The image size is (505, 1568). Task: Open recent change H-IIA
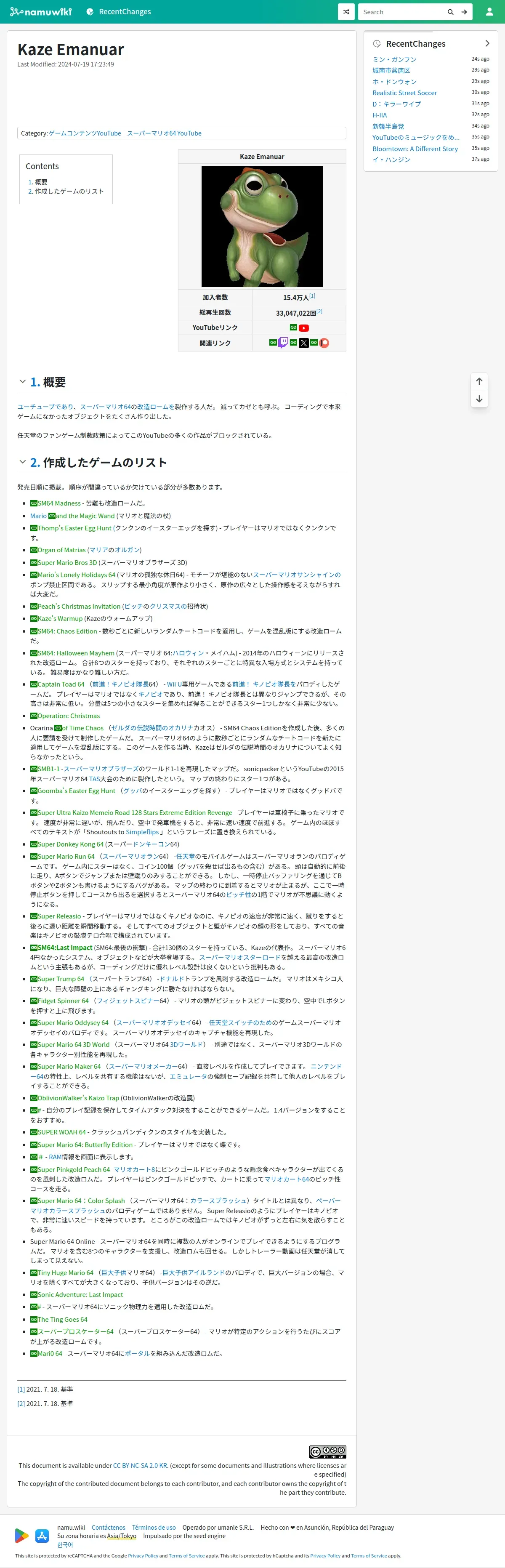tap(380, 115)
